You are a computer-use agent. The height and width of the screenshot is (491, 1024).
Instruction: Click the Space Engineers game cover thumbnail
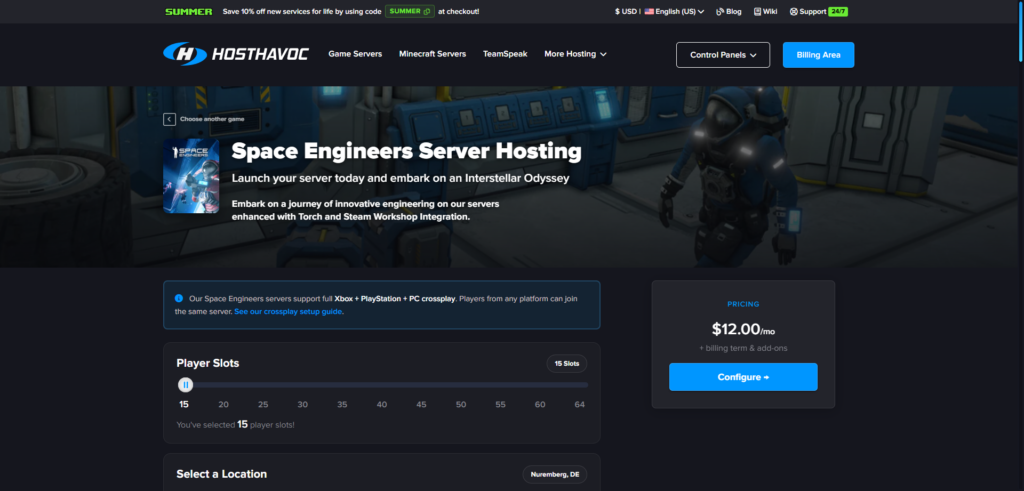pos(191,176)
